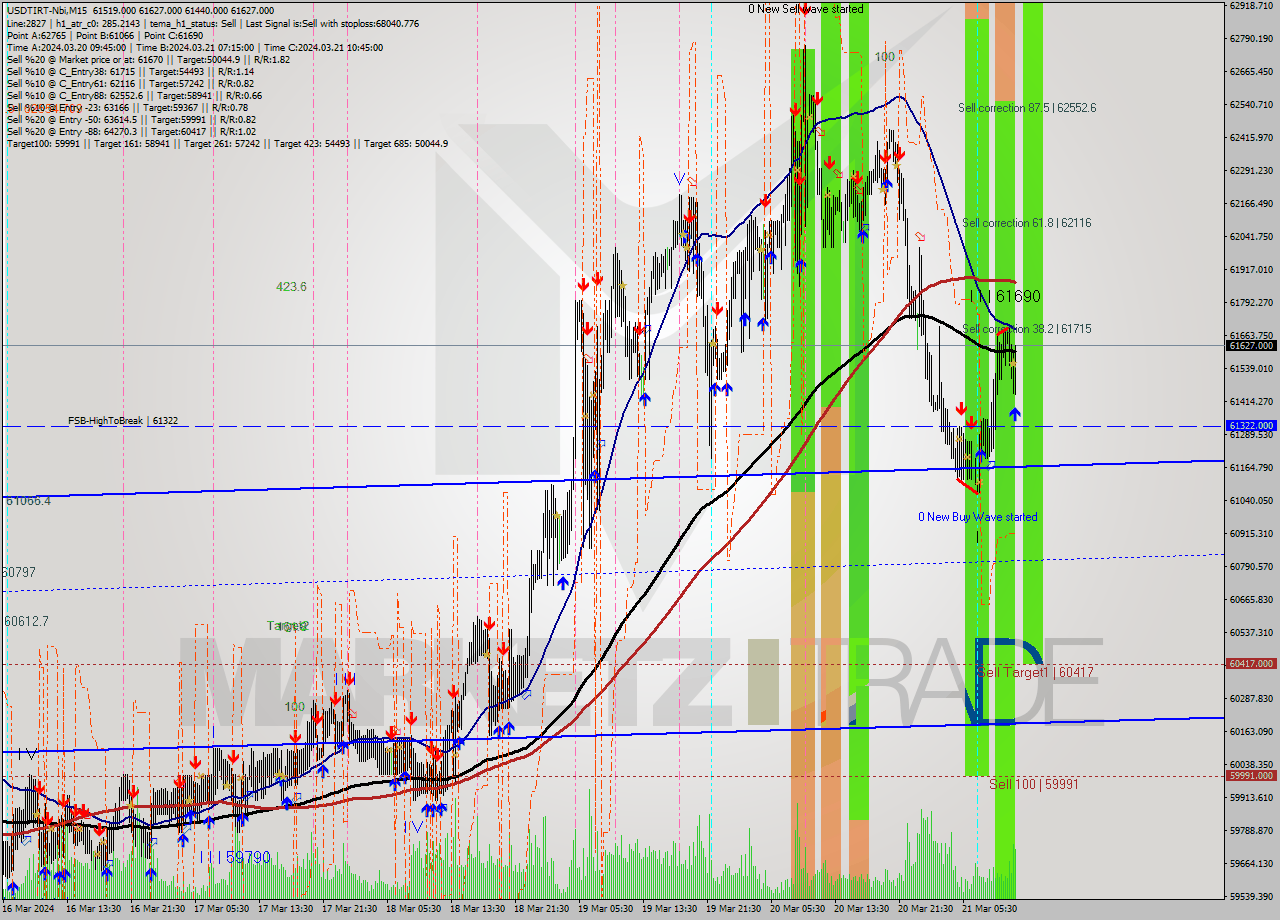Click the '21 Mar 05:30' time axis label

(x=988, y=909)
